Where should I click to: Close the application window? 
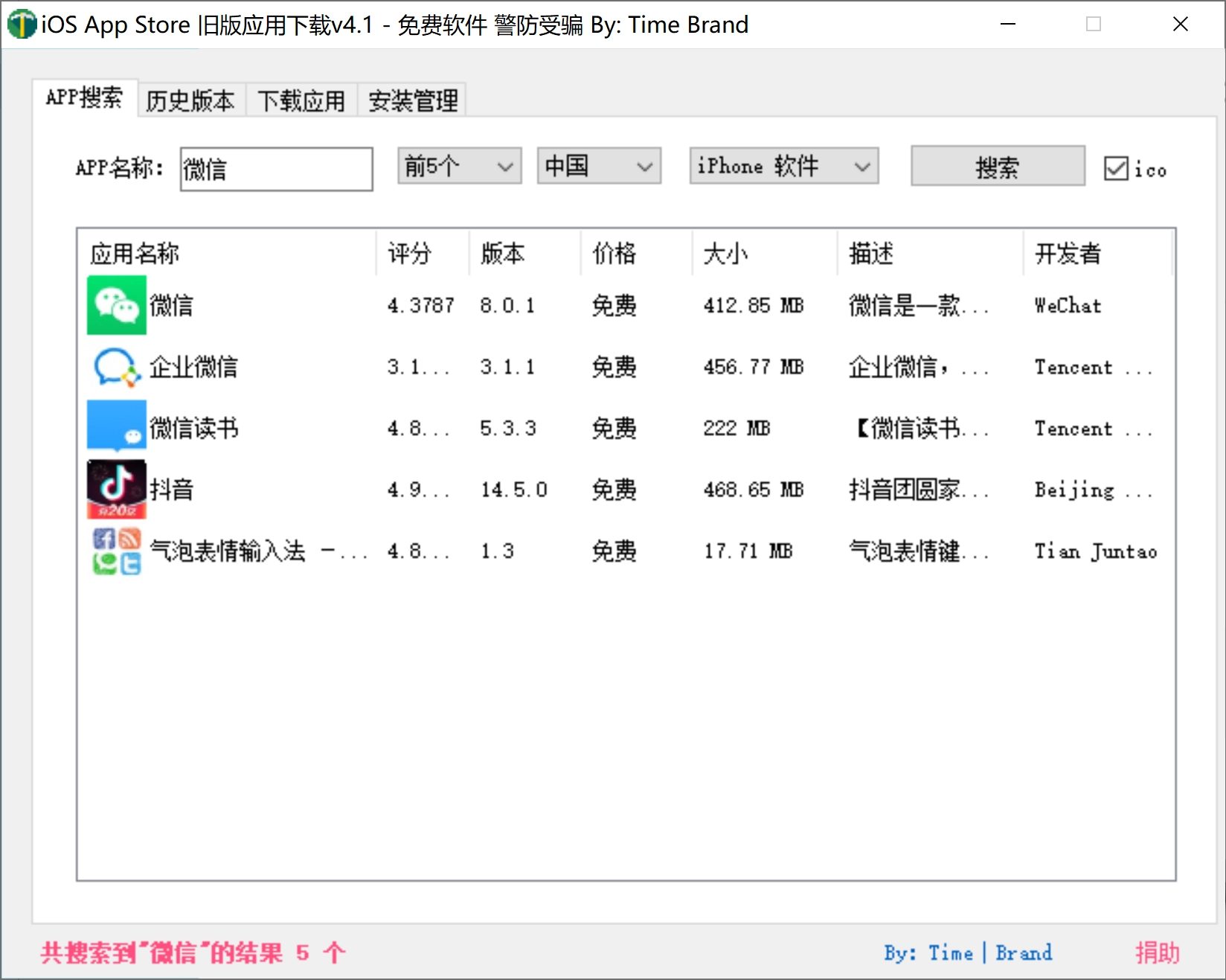click(1181, 25)
